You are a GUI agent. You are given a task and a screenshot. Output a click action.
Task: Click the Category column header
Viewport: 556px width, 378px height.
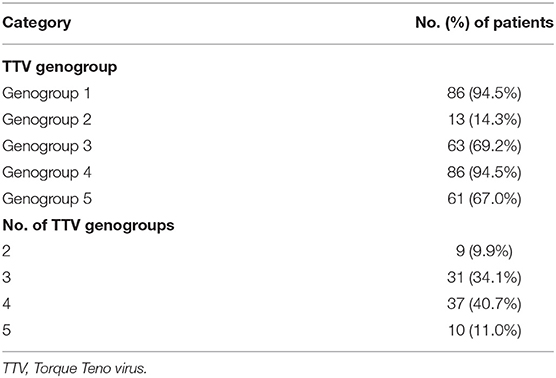pyautogui.click(x=37, y=23)
